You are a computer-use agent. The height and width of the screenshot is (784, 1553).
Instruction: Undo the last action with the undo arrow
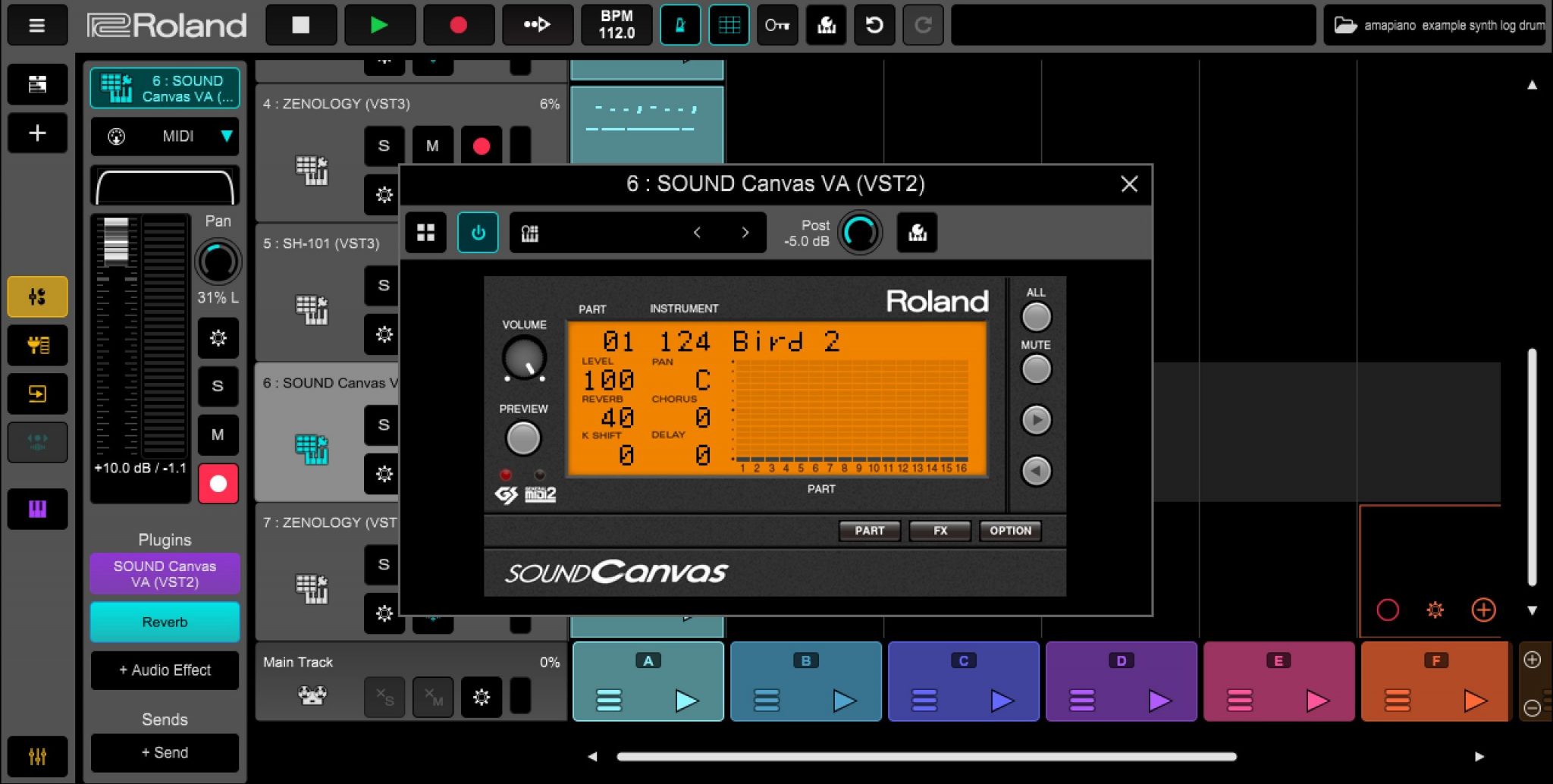[x=875, y=25]
